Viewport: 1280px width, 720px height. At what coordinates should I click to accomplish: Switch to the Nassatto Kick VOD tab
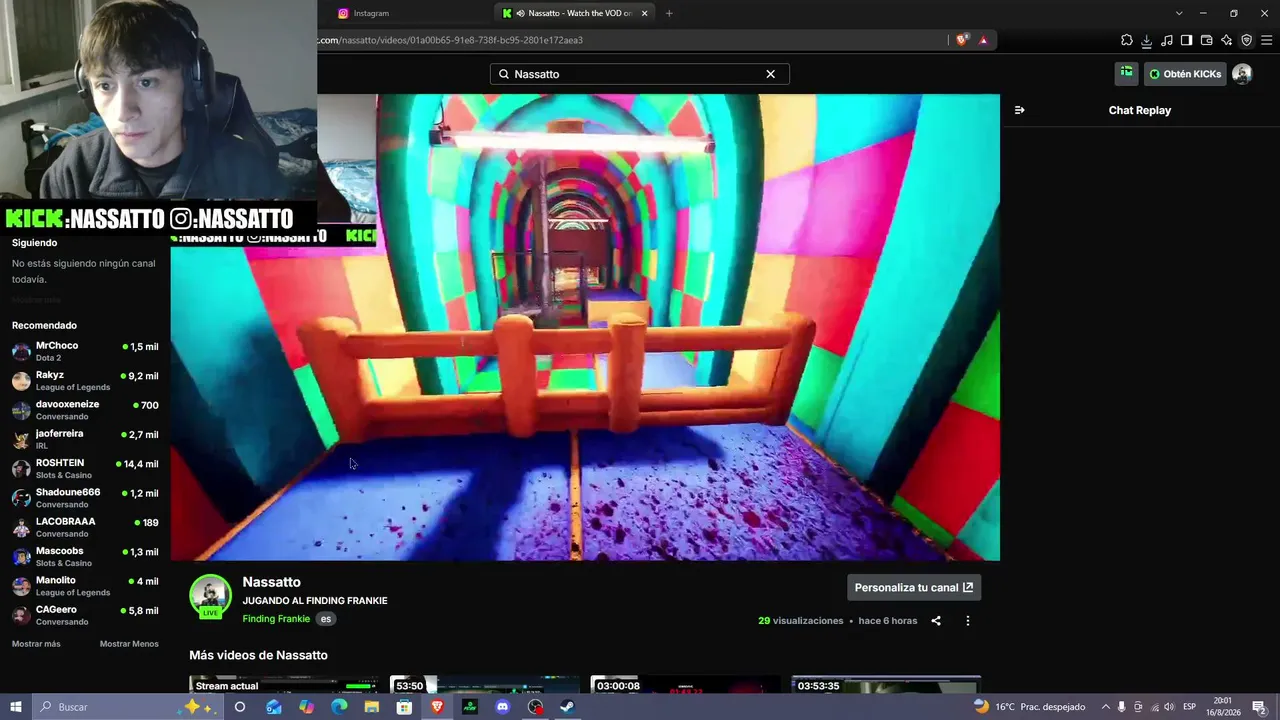[576, 13]
